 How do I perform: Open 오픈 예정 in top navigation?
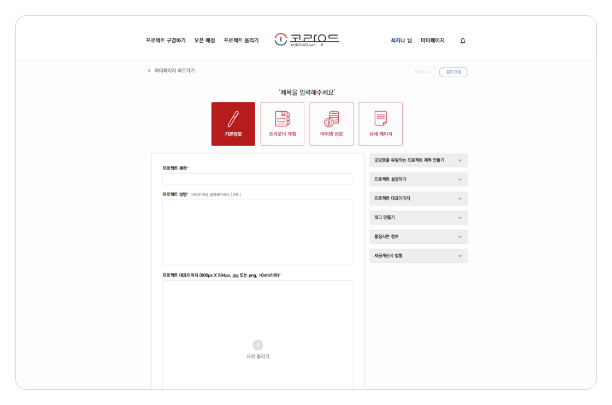click(x=205, y=41)
